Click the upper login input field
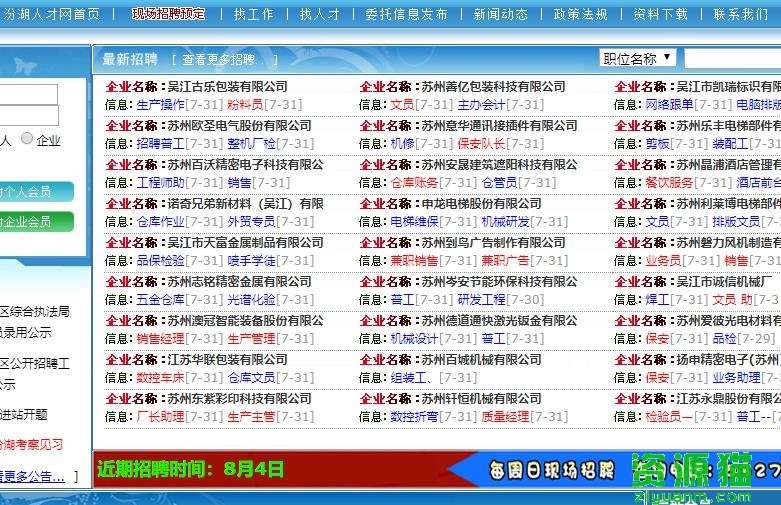Screen dimensions: 781x505 [28, 94]
